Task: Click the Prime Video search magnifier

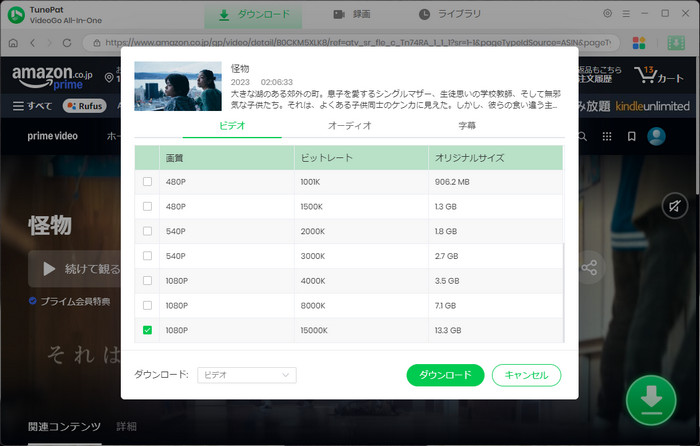Action: pos(583,136)
